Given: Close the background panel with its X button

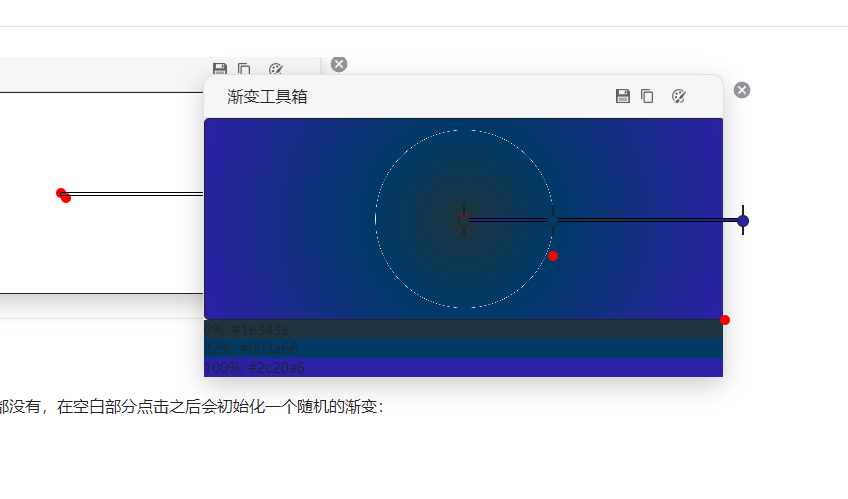Looking at the screenshot, I should click(x=339, y=64).
